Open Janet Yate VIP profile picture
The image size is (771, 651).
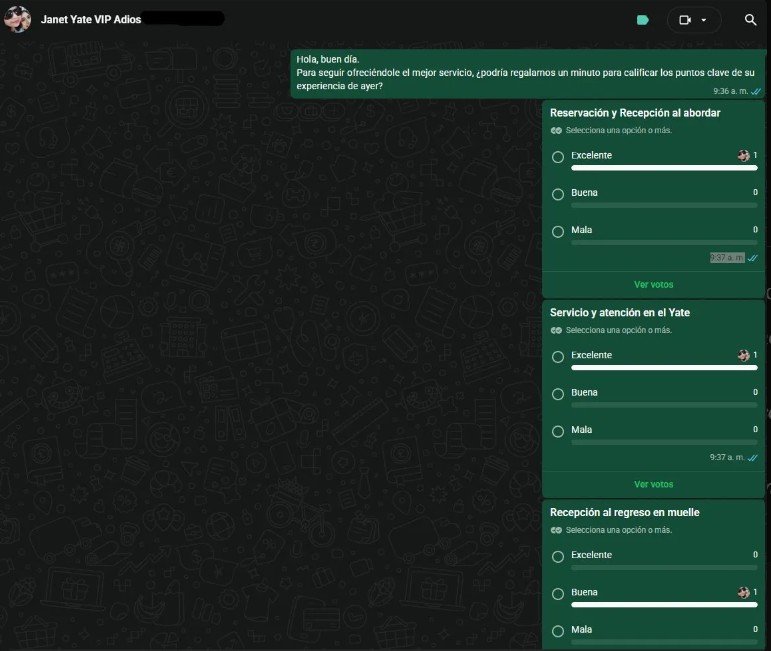(x=18, y=19)
